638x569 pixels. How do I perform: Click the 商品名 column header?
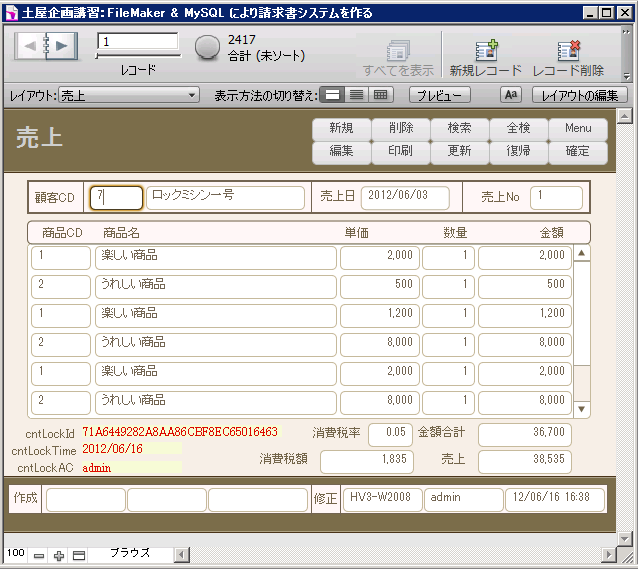[x=121, y=233]
